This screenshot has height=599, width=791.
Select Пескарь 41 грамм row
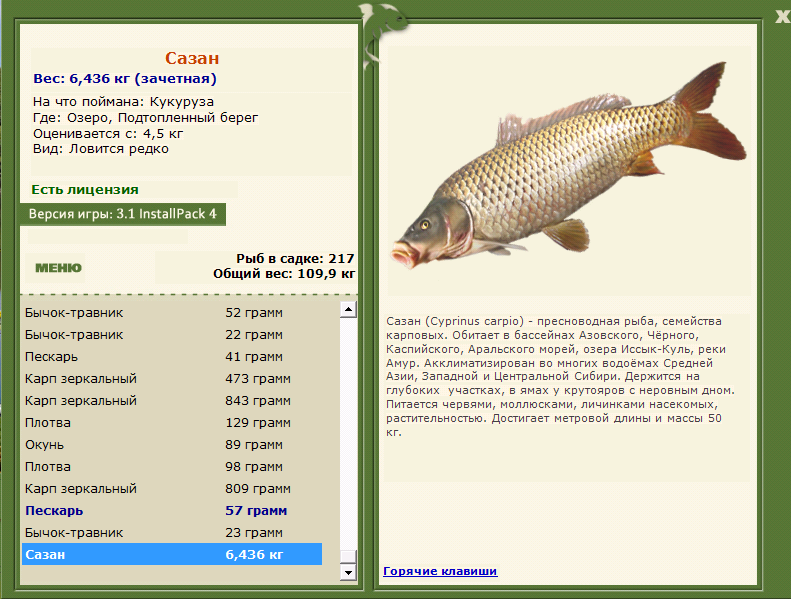click(172, 357)
